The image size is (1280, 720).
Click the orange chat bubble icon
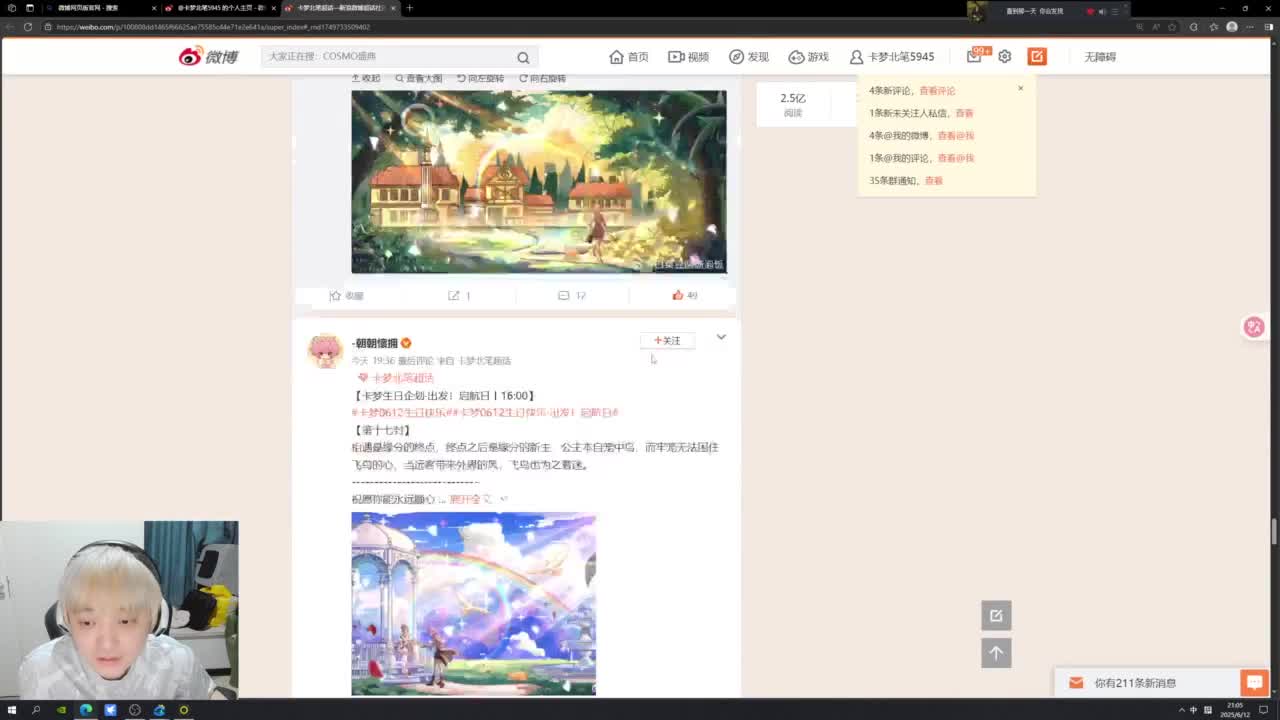click(1254, 683)
